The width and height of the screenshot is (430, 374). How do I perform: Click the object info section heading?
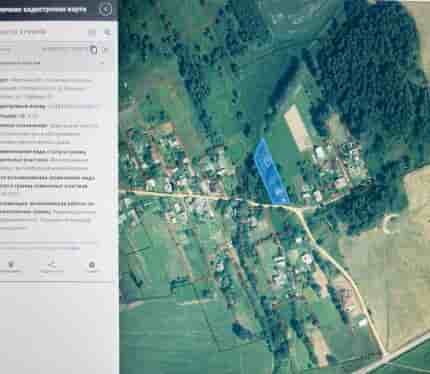[20, 63]
